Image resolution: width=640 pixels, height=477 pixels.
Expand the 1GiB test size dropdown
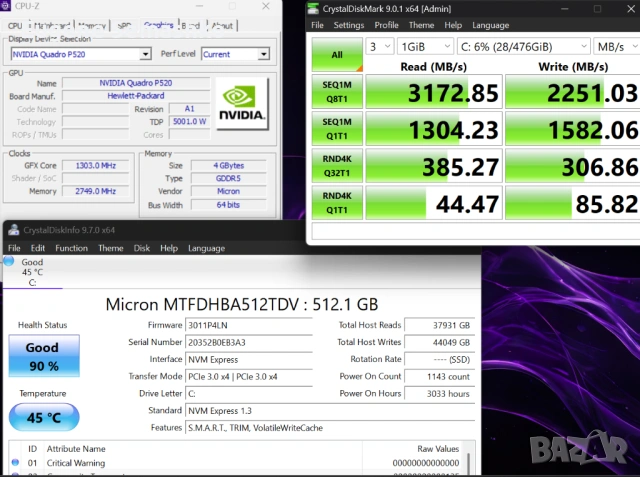424,47
